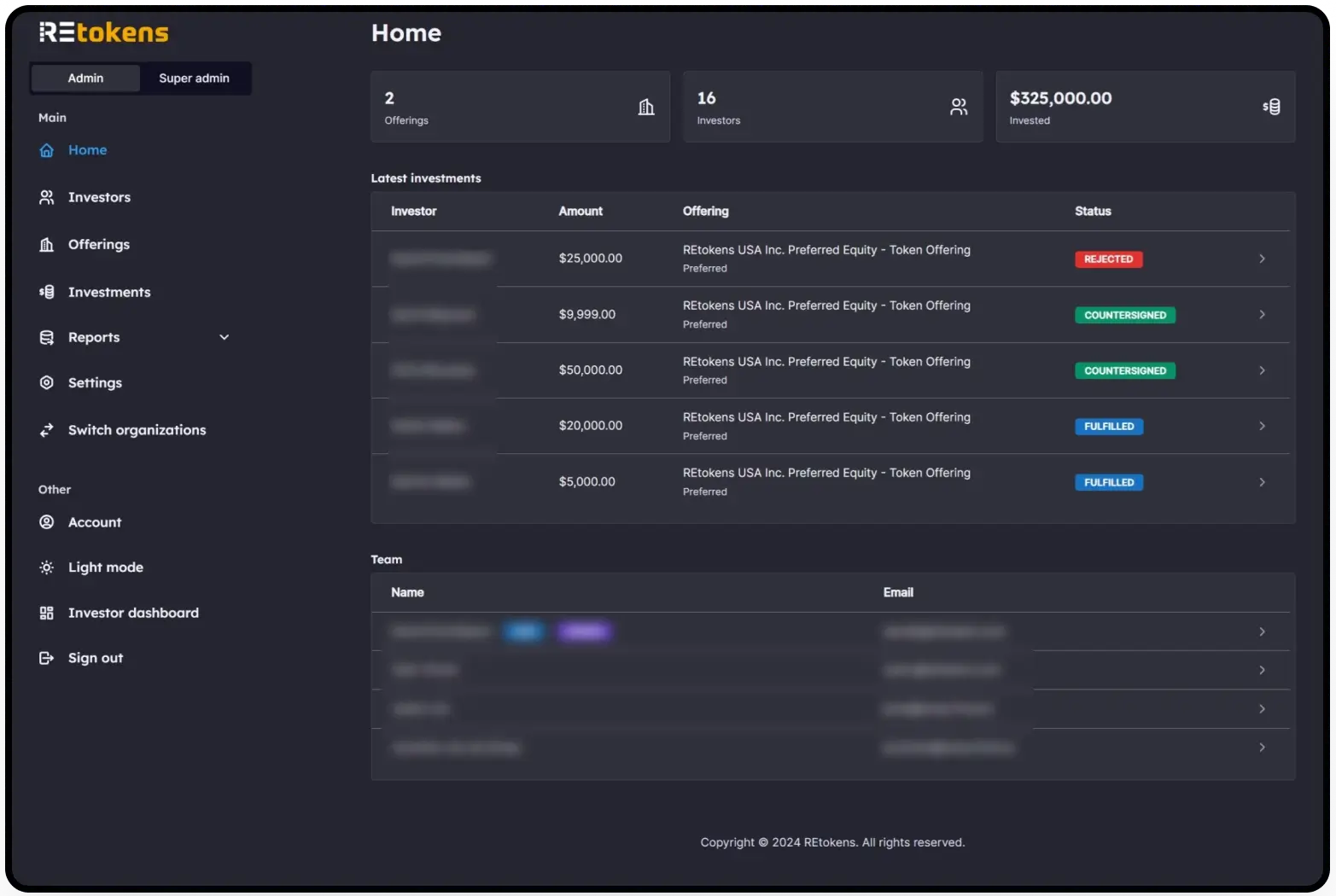The width and height of the screenshot is (1336, 896).
Task: Click the Reports database icon
Action: click(x=47, y=337)
